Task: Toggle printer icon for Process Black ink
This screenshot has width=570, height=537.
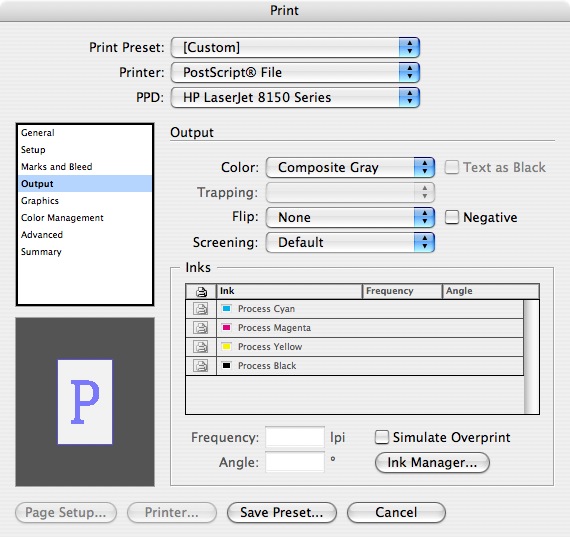Action: click(x=201, y=365)
